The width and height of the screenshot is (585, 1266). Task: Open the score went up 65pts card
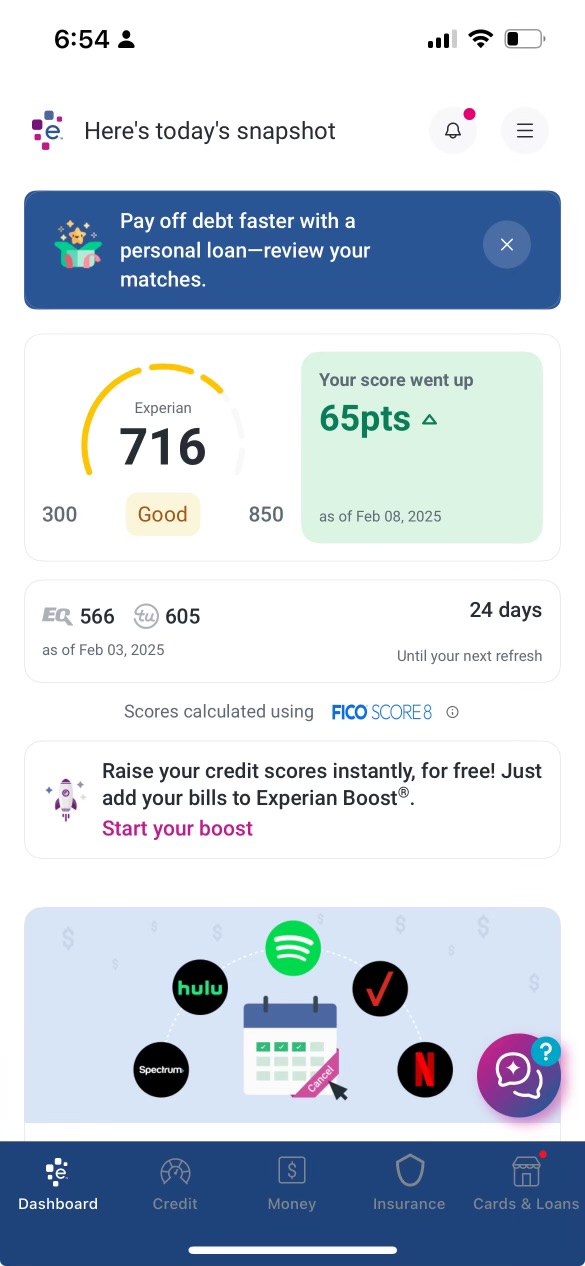tap(422, 447)
